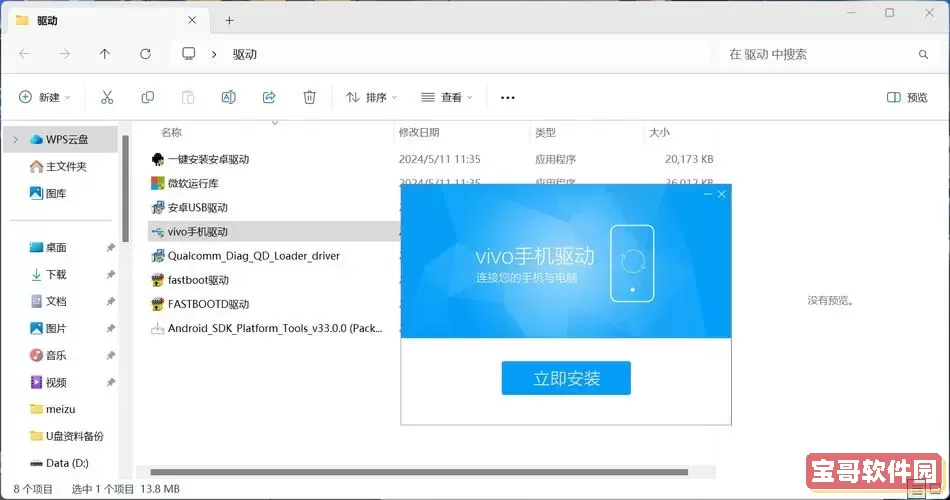Click the sidebar vertical scrollbar

tap(125, 189)
